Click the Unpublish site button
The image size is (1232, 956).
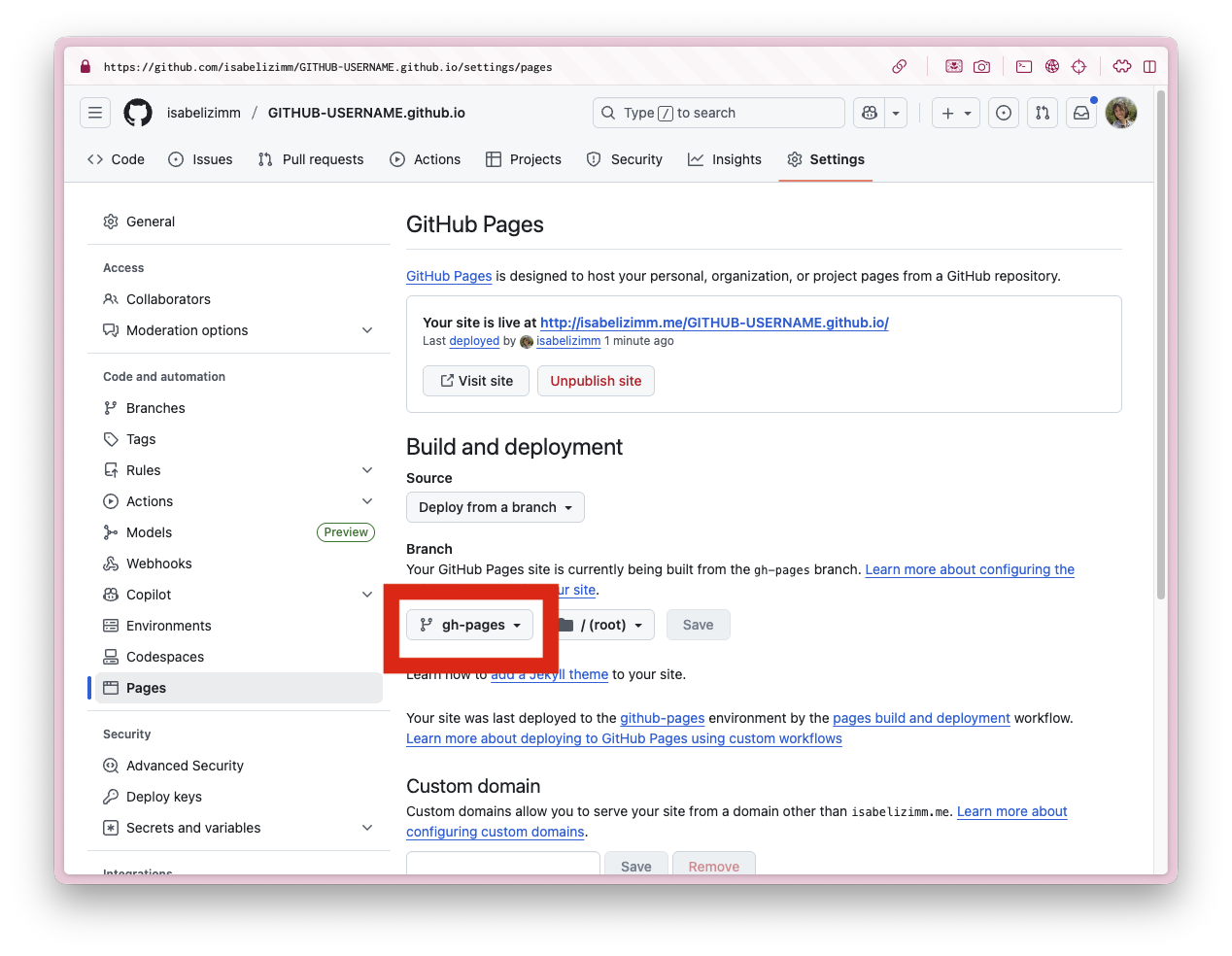pyautogui.click(x=596, y=381)
